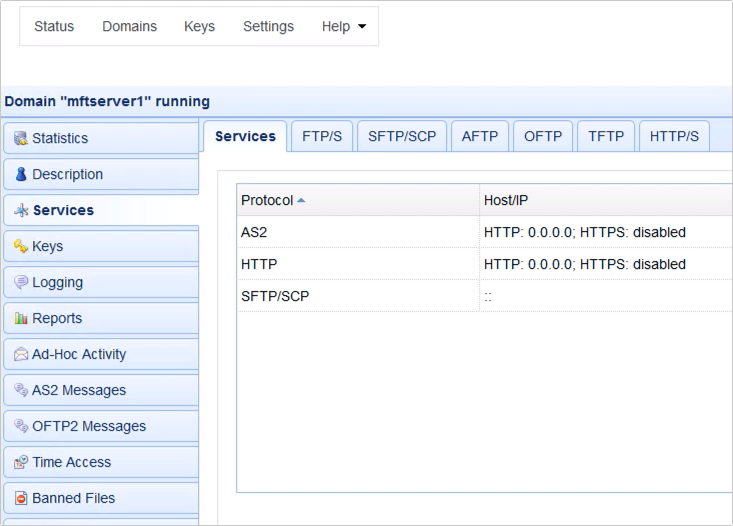733x526 pixels.
Task: Go to the Status menu item
Action: coord(54,27)
